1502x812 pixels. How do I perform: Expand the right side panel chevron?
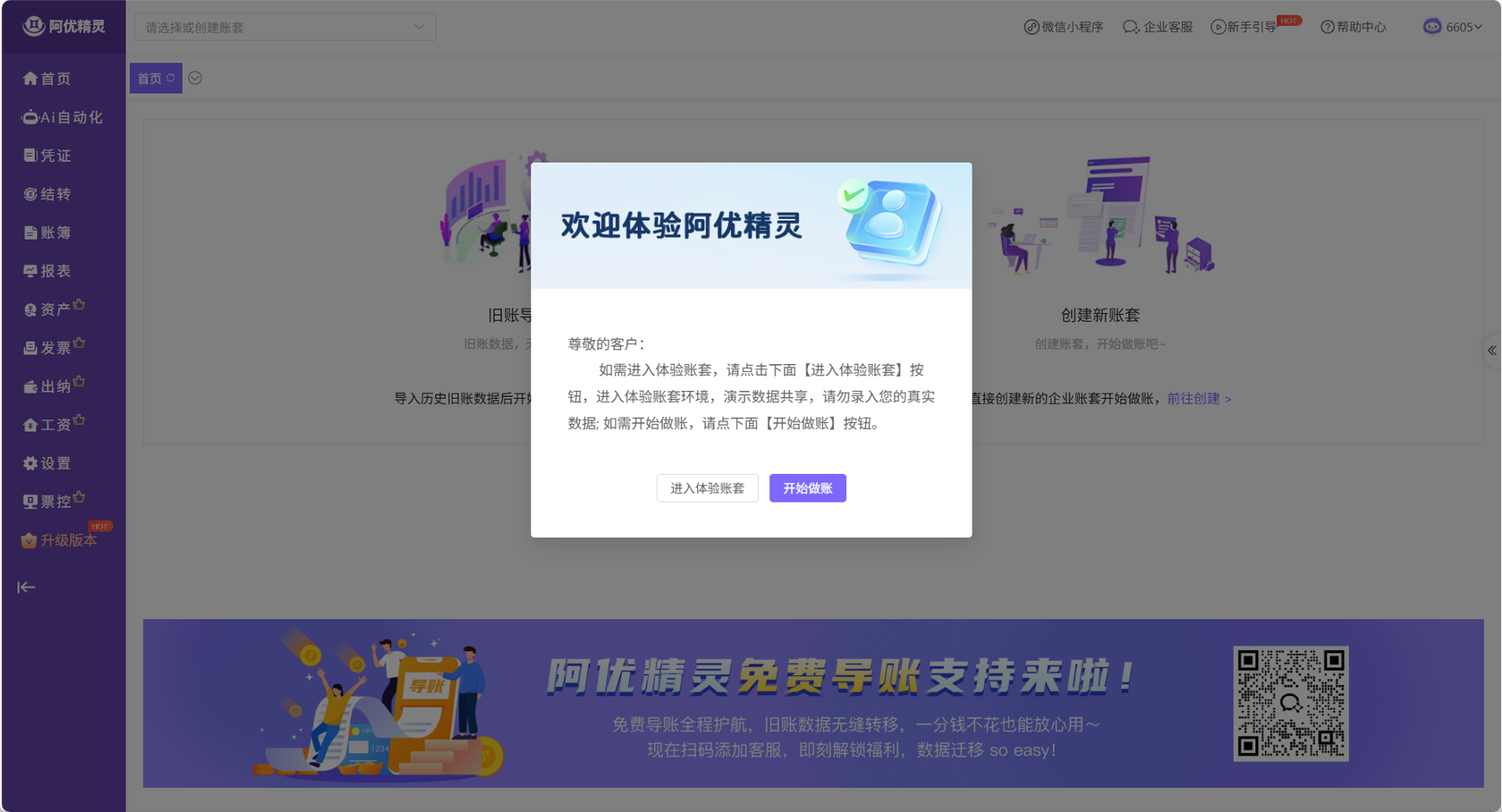[1492, 350]
